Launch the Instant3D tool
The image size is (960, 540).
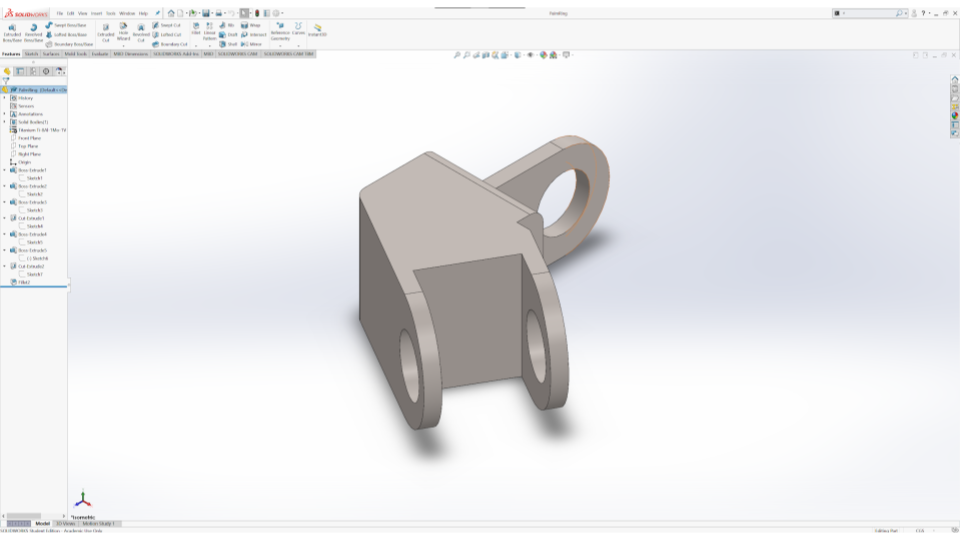(318, 30)
